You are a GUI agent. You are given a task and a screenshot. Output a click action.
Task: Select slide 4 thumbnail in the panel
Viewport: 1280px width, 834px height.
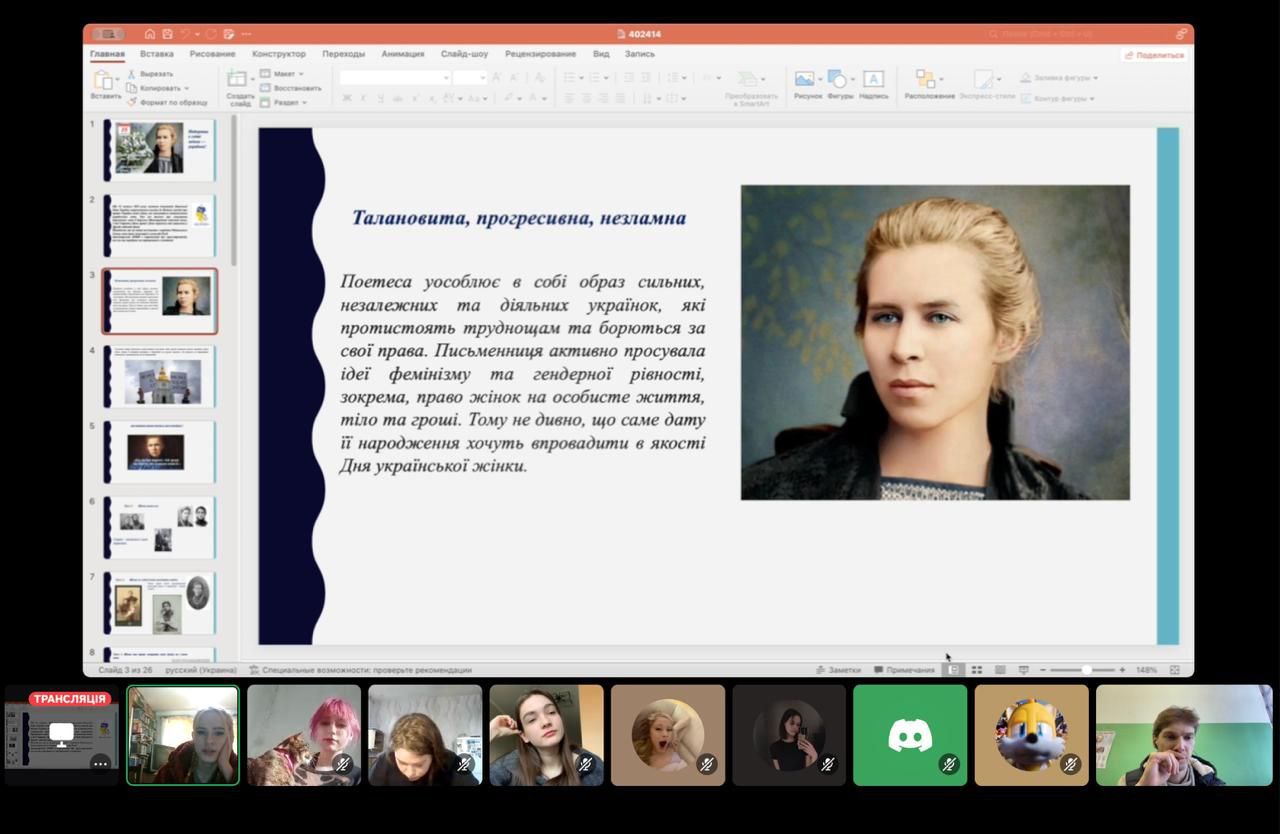tap(160, 377)
